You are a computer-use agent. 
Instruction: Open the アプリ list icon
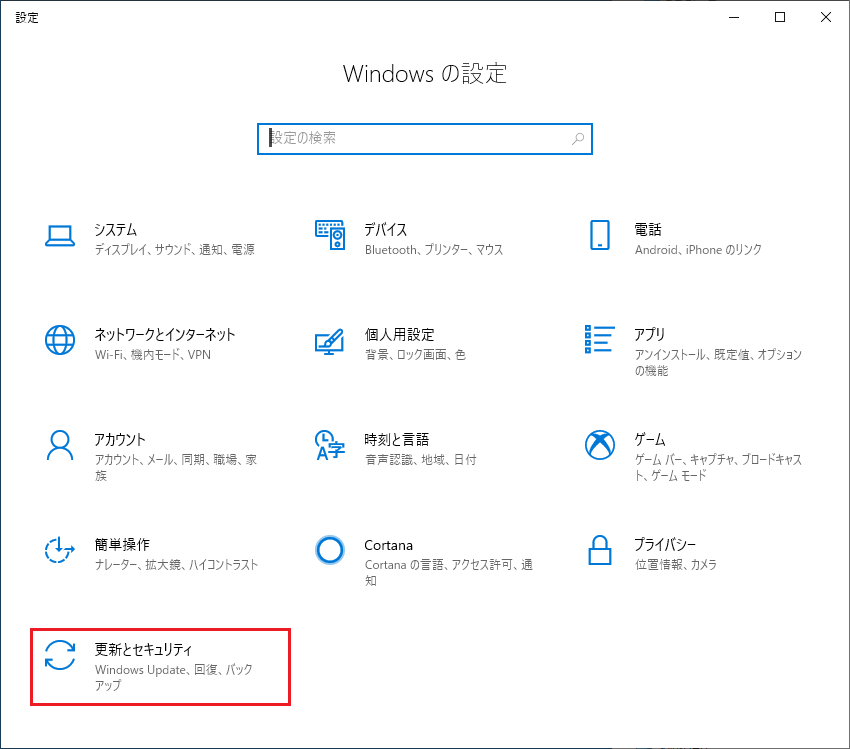pyautogui.click(x=600, y=339)
